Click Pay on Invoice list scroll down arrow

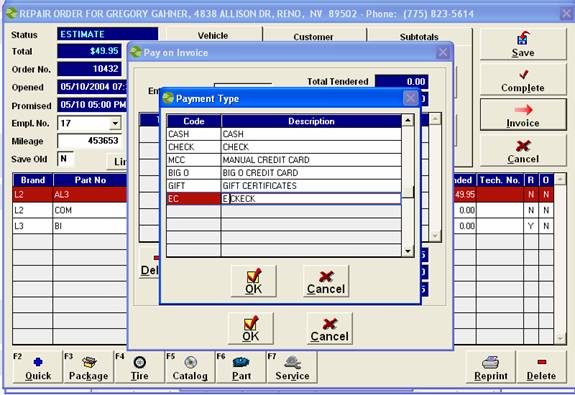[435, 236]
